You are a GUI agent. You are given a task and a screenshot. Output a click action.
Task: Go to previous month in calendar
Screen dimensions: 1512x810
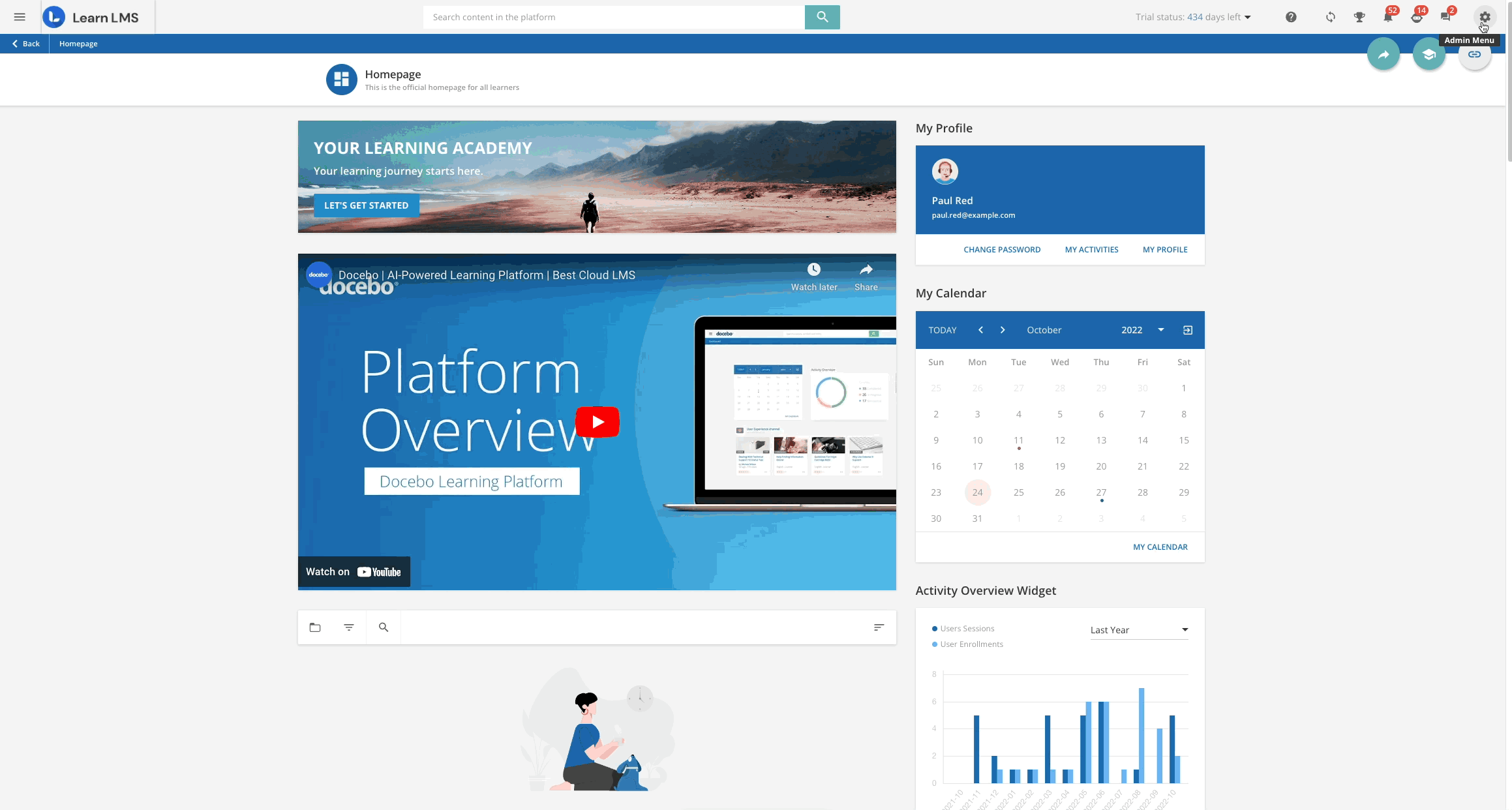tap(980, 330)
